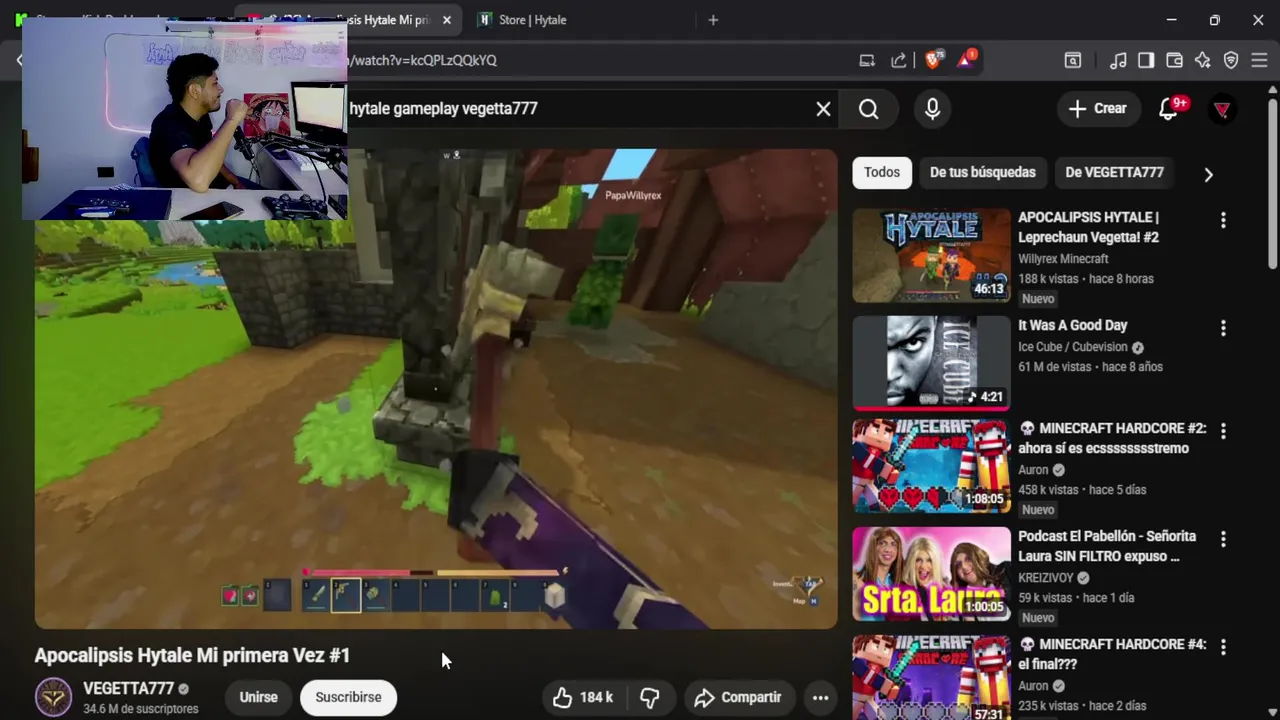Click the YouTube search magnifier button
1280x720 pixels.
(868, 109)
